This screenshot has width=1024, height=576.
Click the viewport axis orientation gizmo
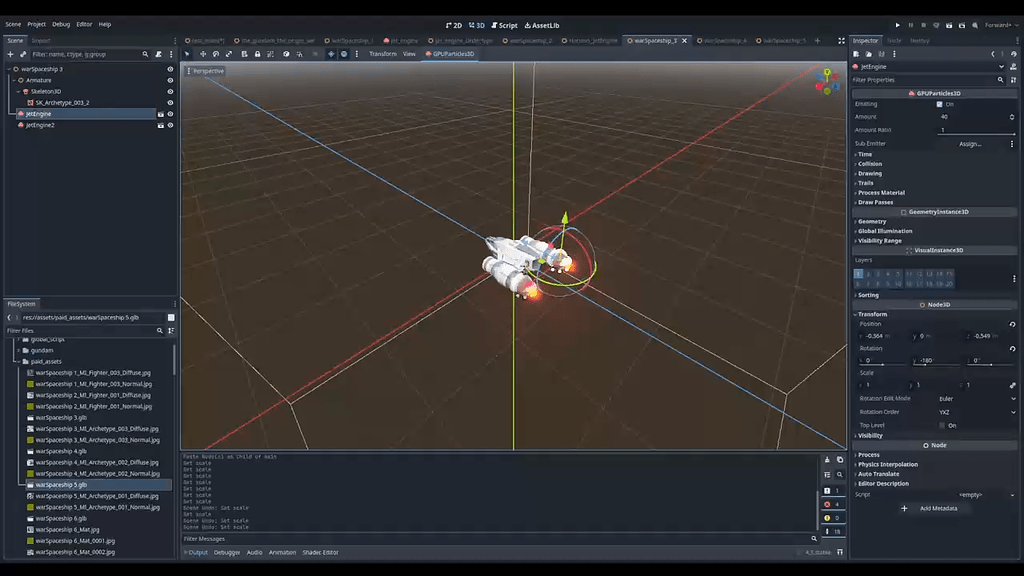pyautogui.click(x=827, y=81)
